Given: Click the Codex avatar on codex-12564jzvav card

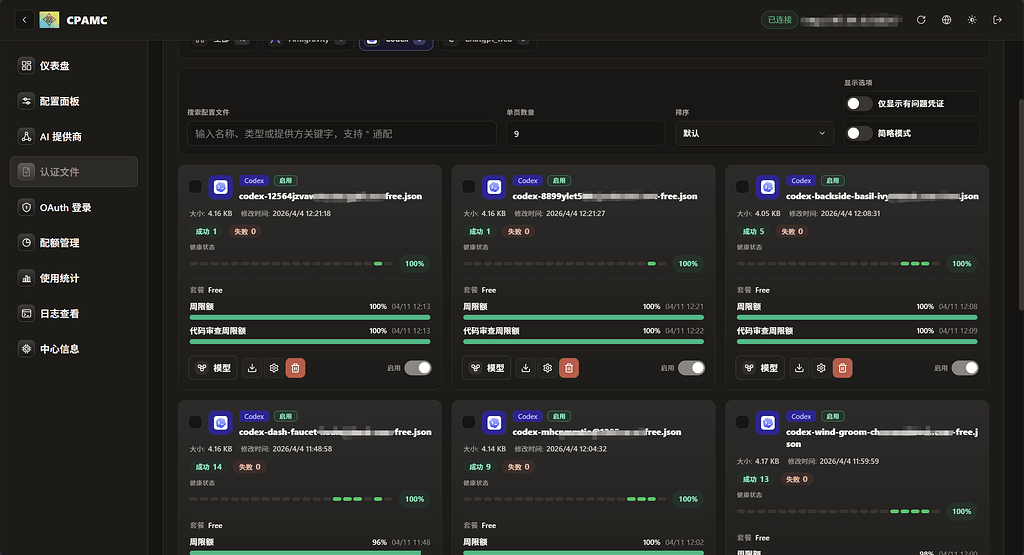Looking at the screenshot, I should point(221,187).
